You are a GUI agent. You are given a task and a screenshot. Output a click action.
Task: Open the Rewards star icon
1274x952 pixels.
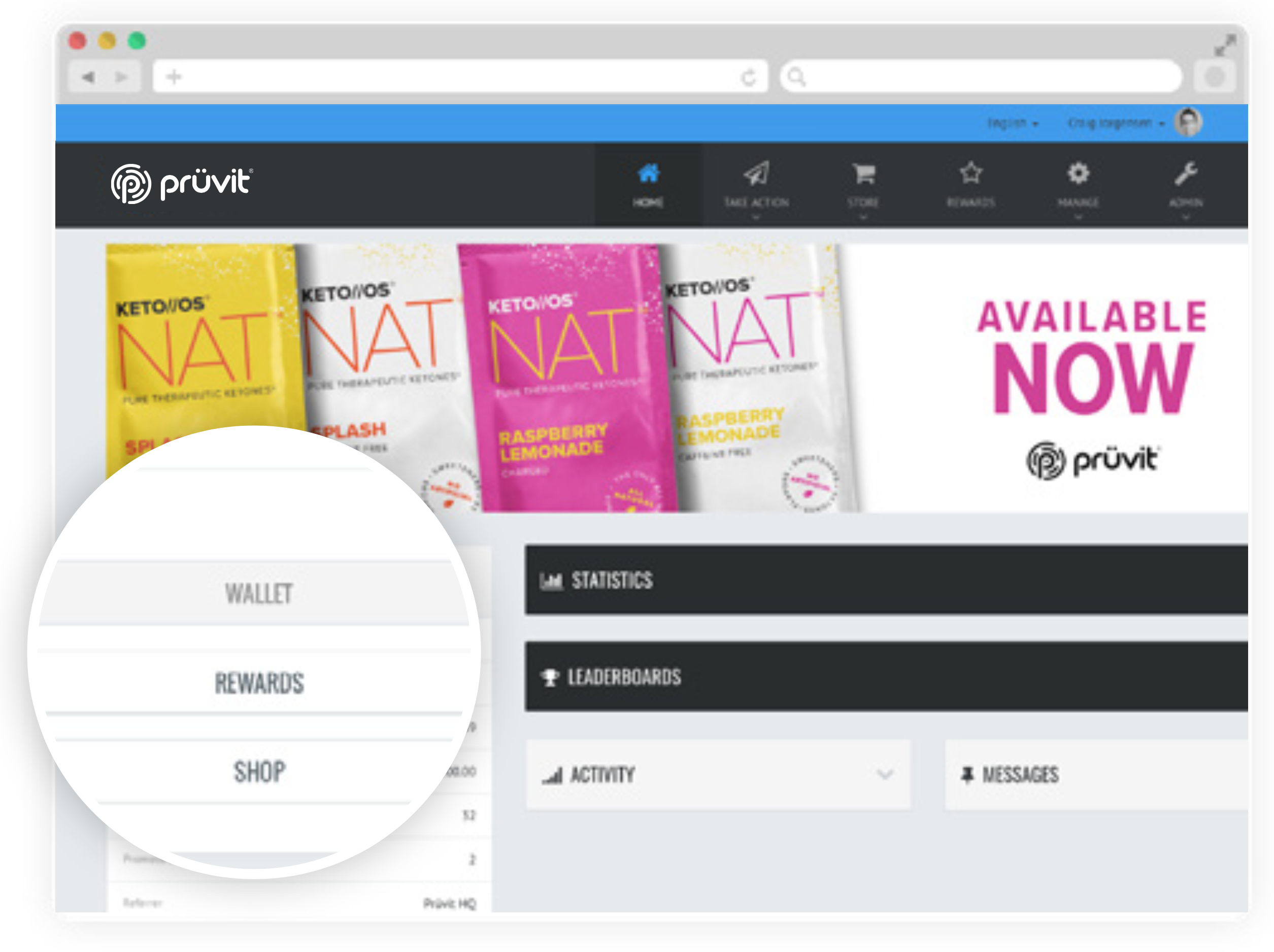[x=971, y=173]
